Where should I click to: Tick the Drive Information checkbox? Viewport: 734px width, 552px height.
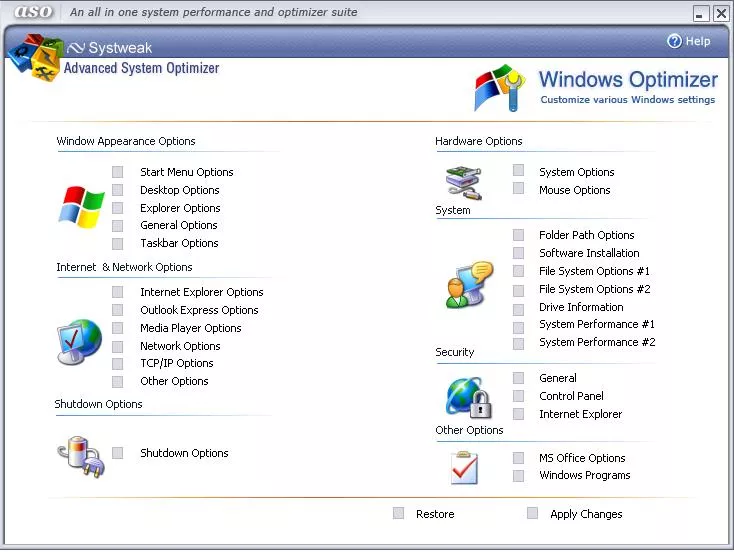coord(518,309)
